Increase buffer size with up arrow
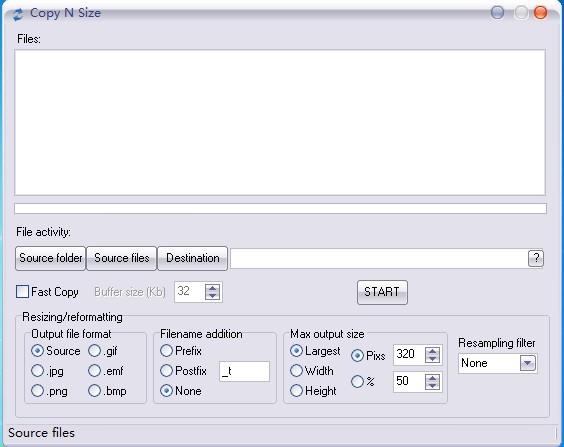Viewport: 564px width, 447px height. click(x=213, y=288)
